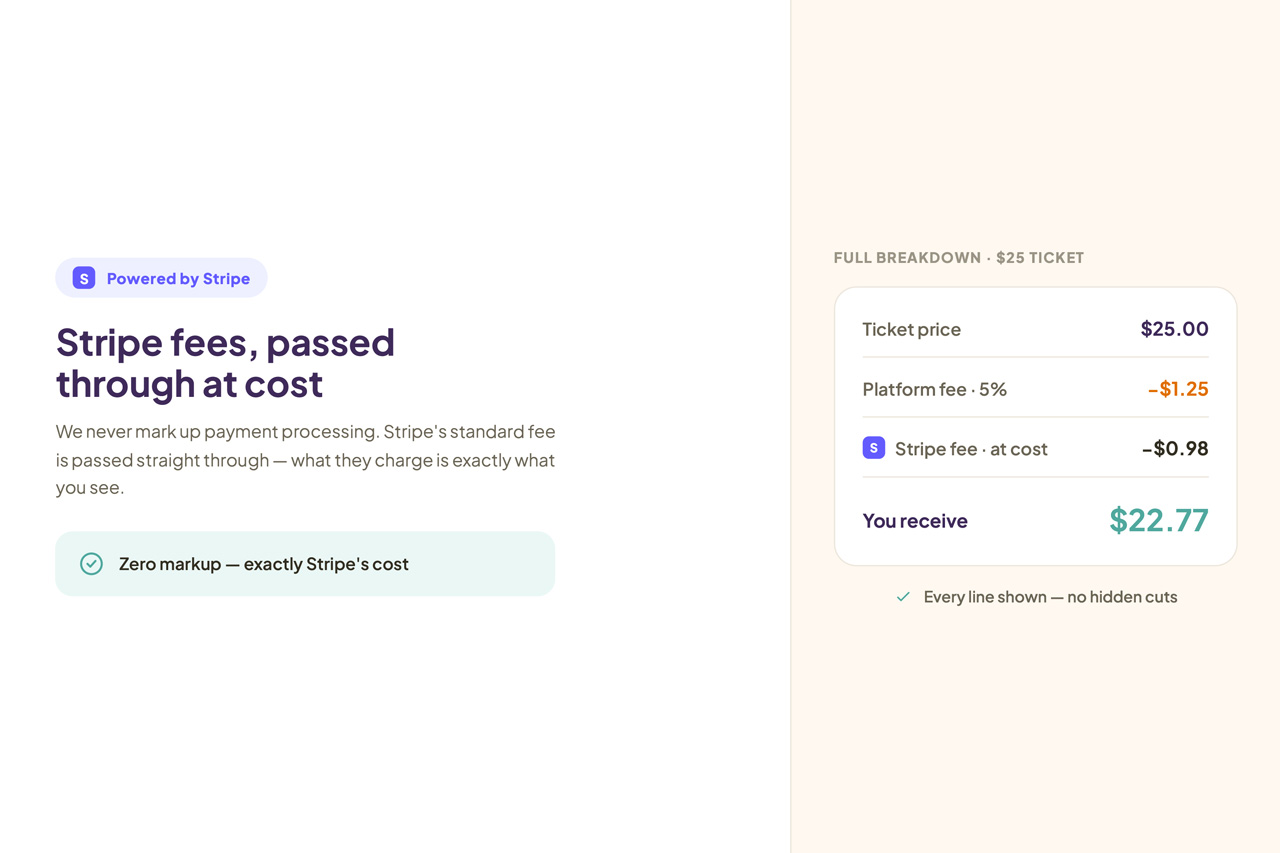Click the FULL BREAKDOWN · $25 TICKET caption
This screenshot has height=853, width=1280.
tap(959, 258)
